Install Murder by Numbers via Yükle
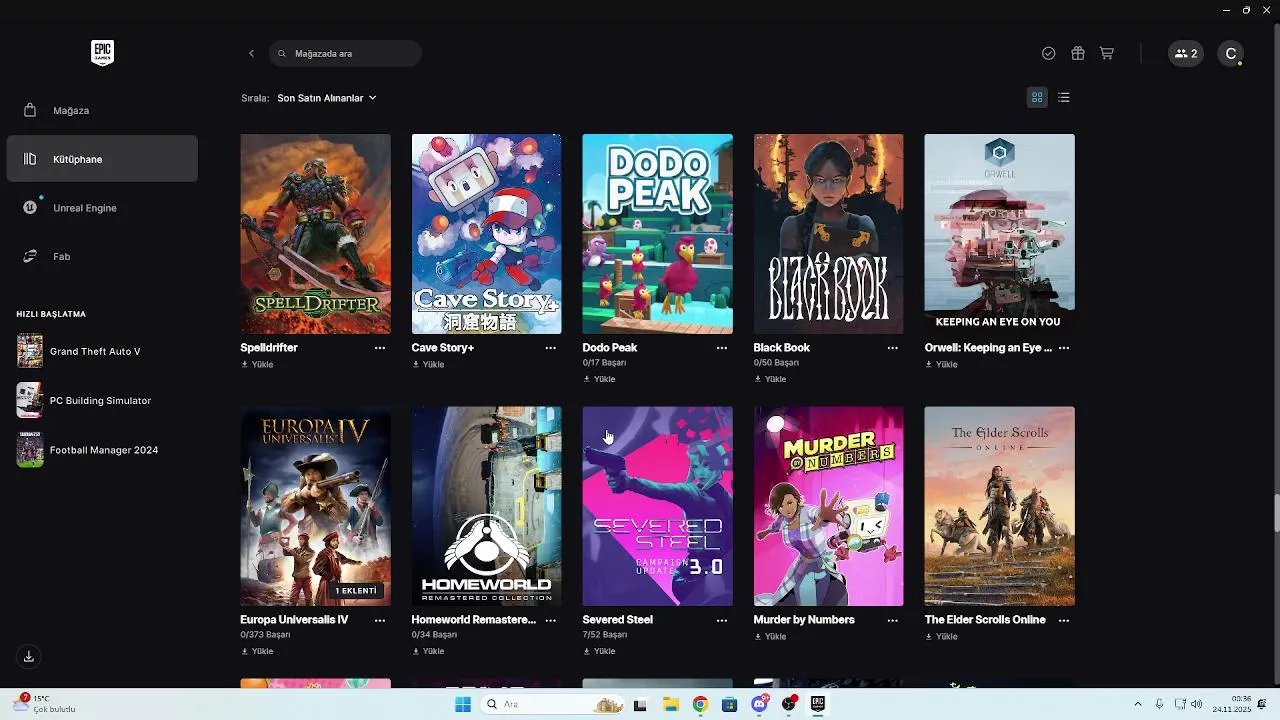1280x720 pixels. click(x=770, y=637)
